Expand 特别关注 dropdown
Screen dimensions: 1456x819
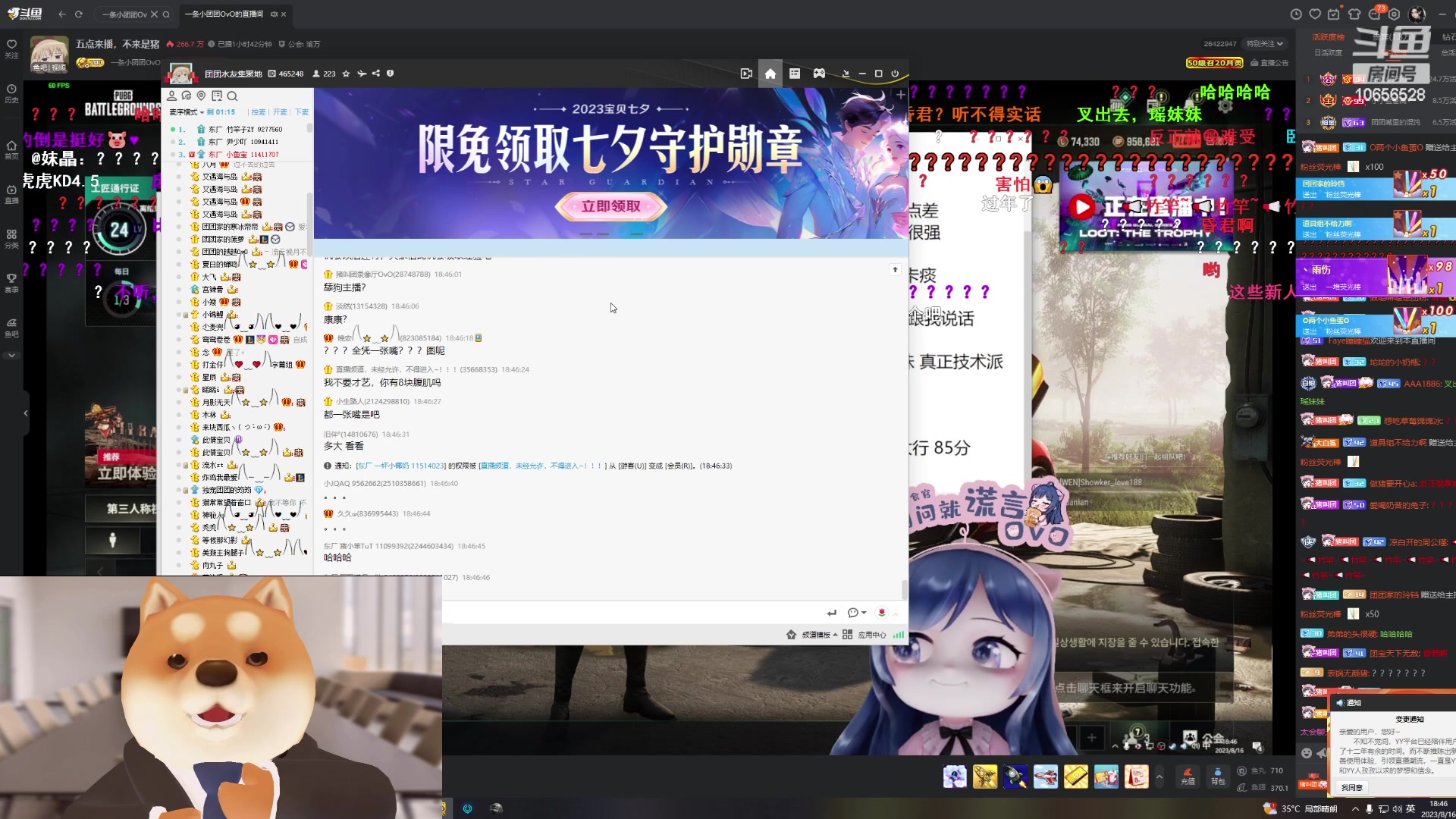pos(1265,43)
